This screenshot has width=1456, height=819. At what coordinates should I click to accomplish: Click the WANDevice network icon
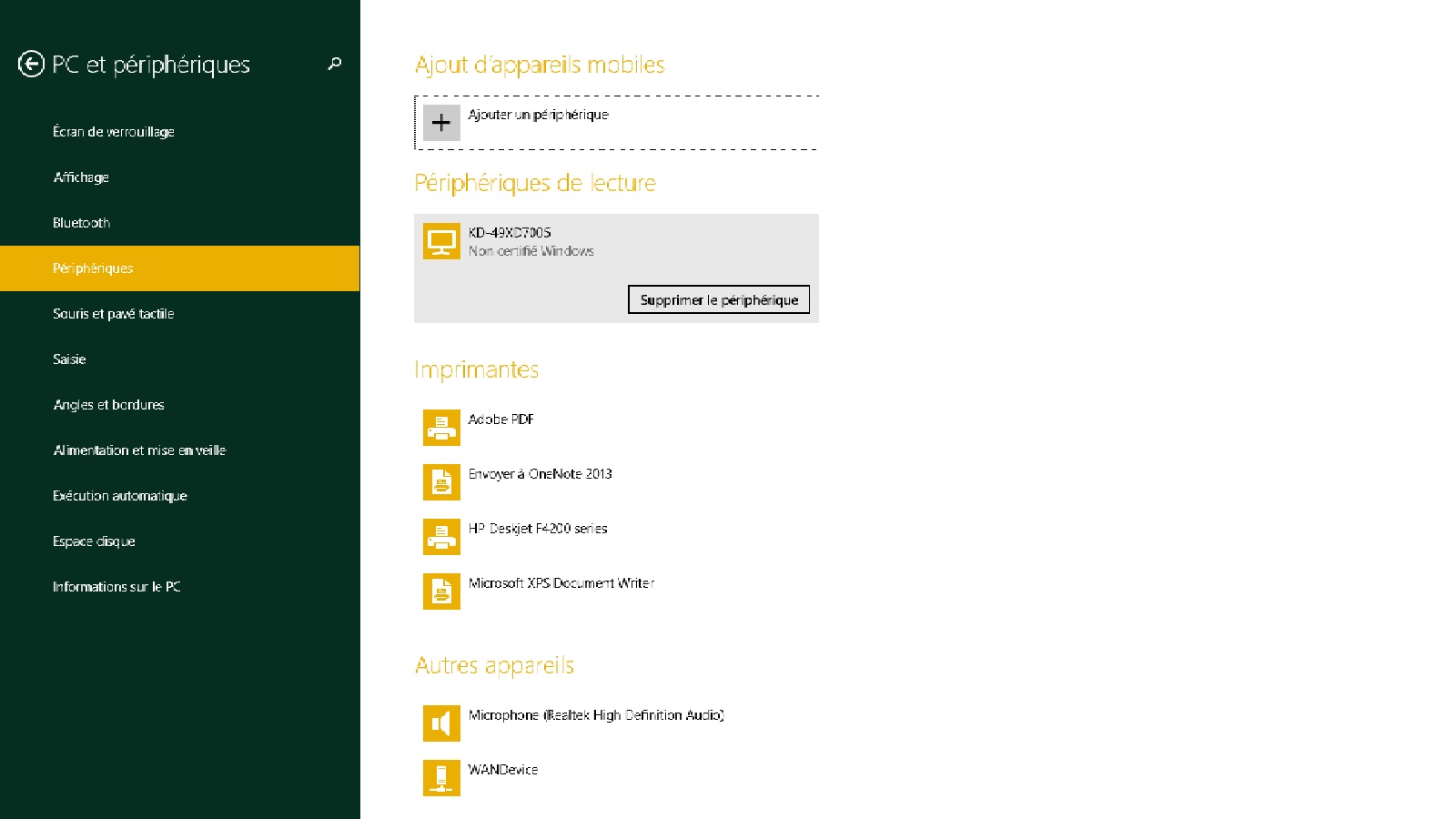441,778
